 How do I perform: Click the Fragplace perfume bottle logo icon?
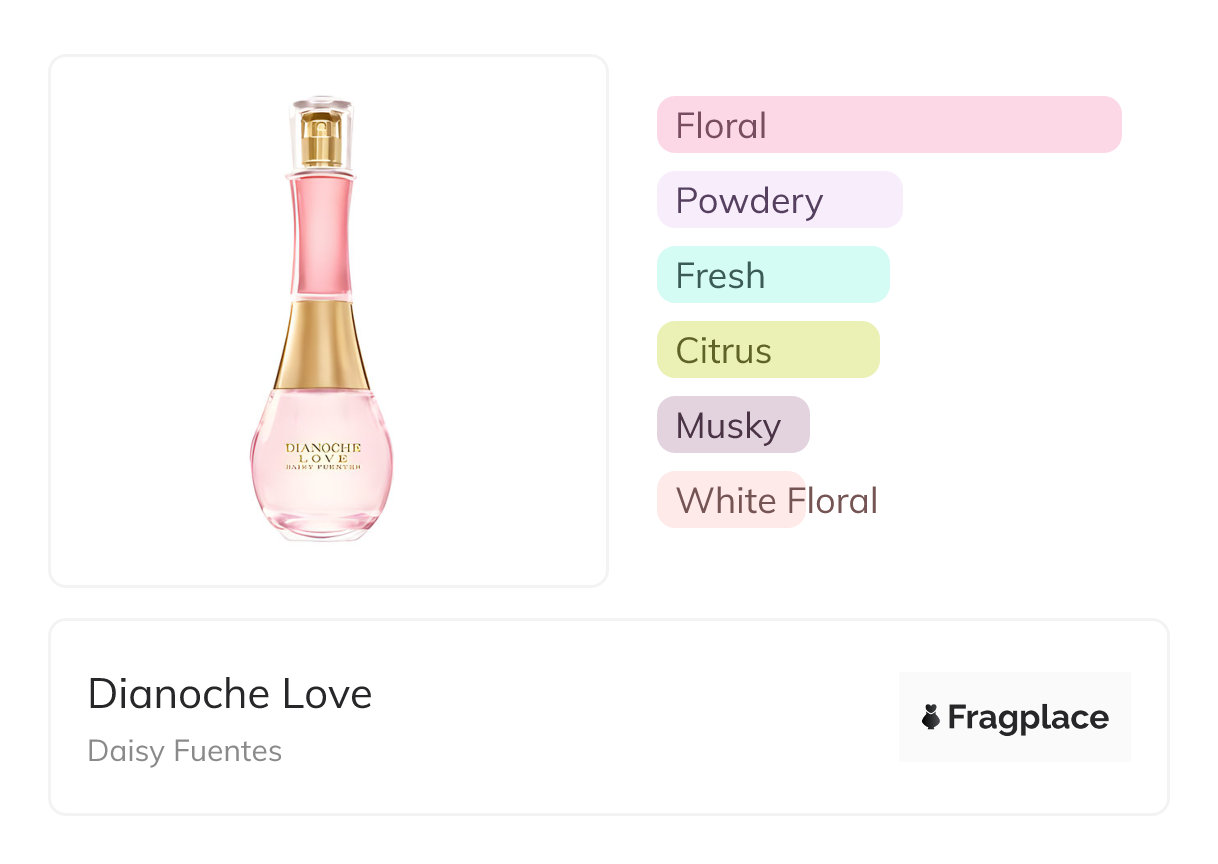tap(931, 717)
